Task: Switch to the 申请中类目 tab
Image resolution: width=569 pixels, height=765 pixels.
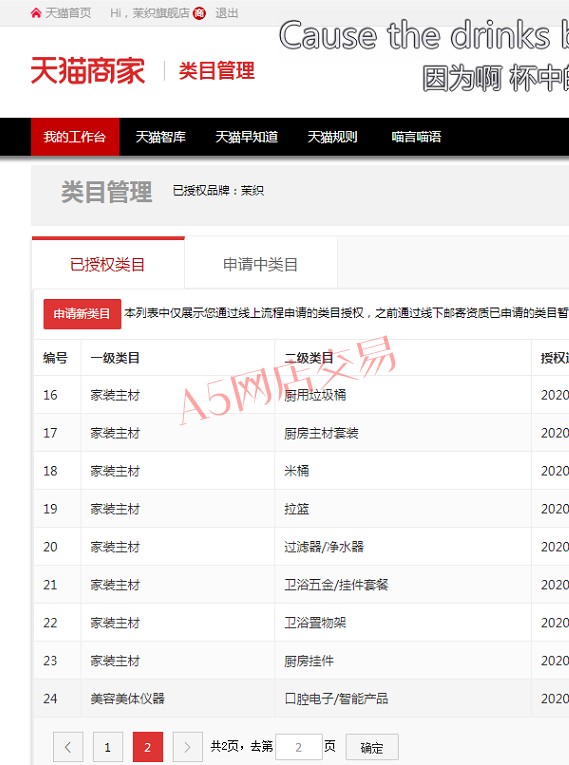Action: click(261, 263)
